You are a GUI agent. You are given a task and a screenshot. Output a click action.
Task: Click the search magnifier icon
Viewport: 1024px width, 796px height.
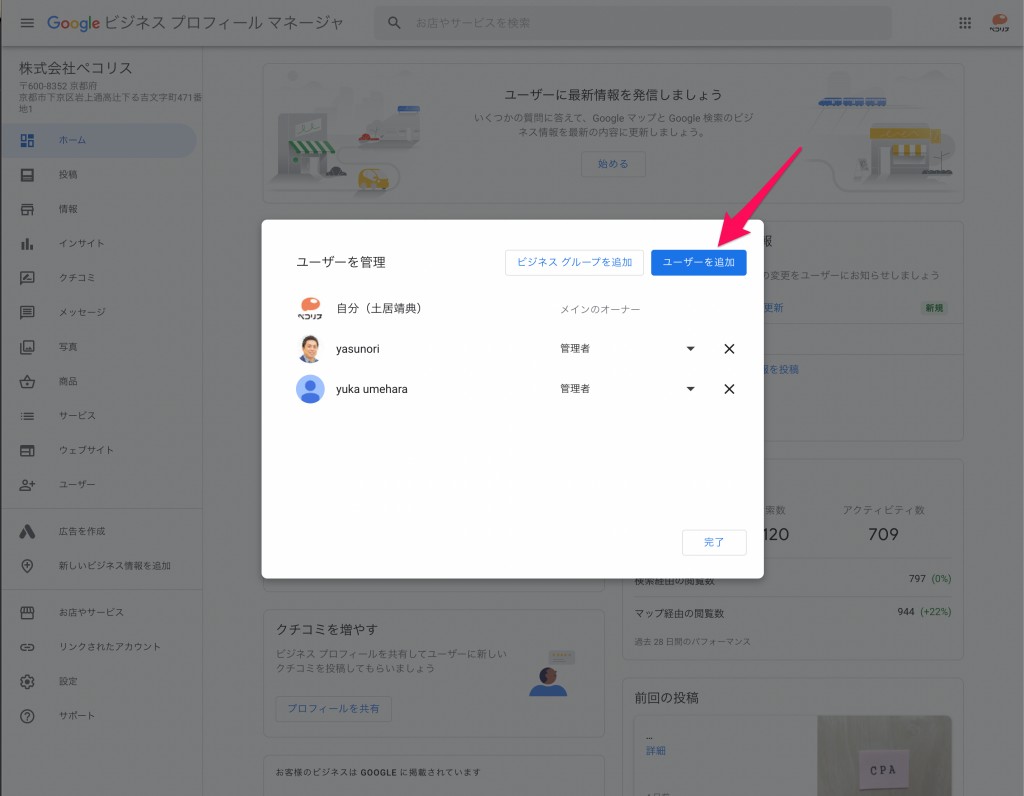[x=394, y=23]
